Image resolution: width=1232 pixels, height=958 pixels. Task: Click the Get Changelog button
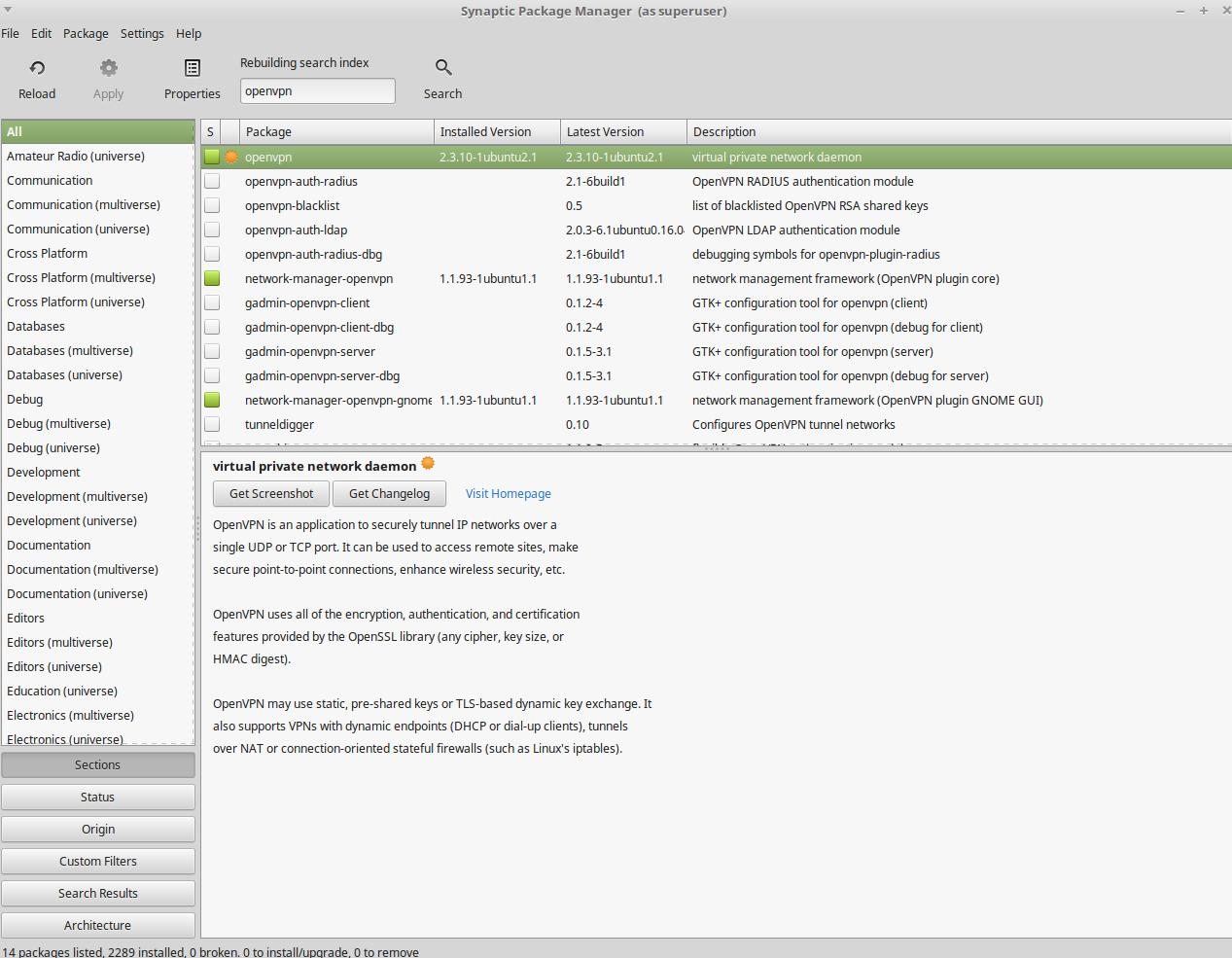click(x=389, y=494)
